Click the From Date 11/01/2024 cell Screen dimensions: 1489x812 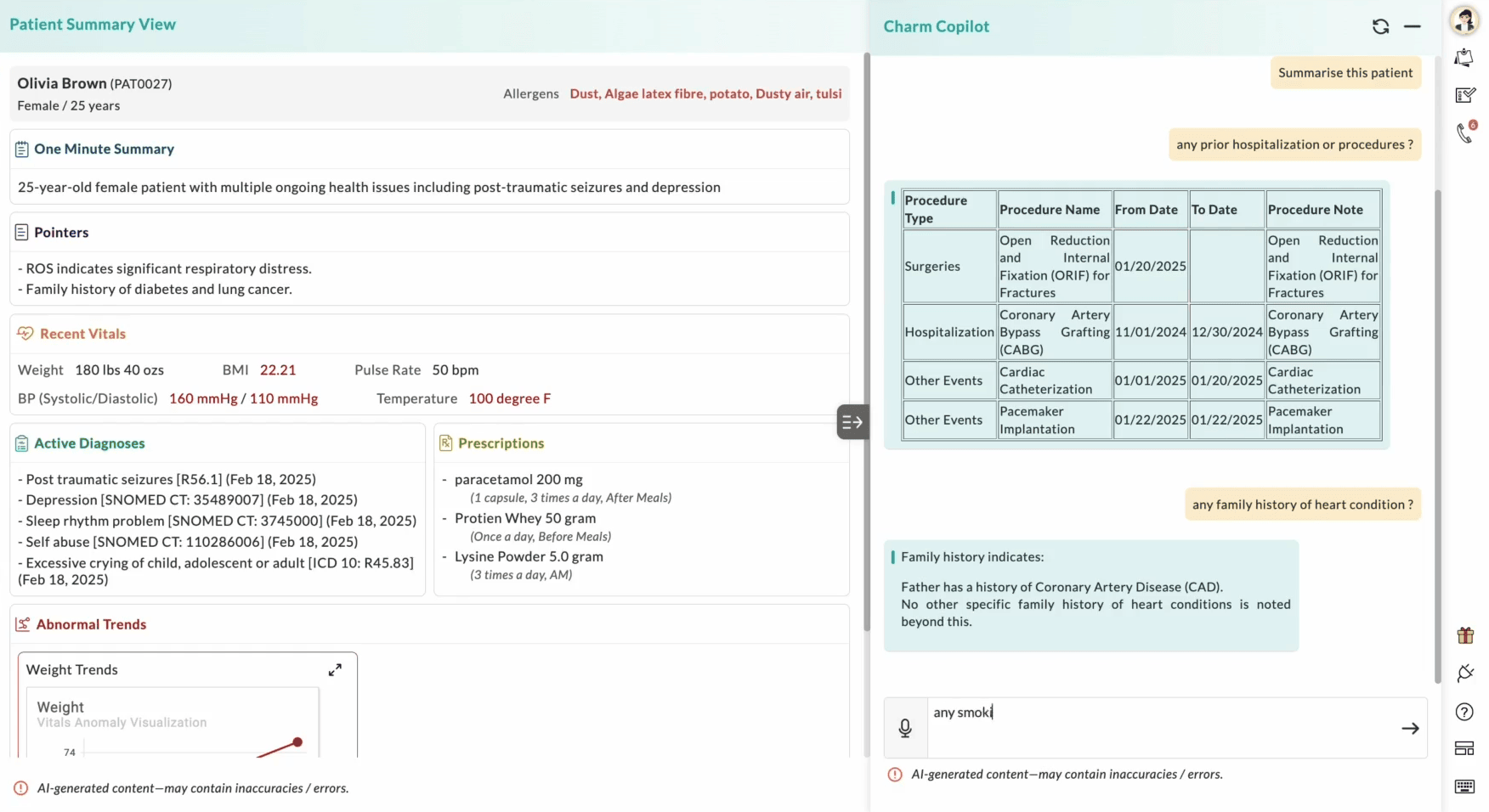(1150, 332)
